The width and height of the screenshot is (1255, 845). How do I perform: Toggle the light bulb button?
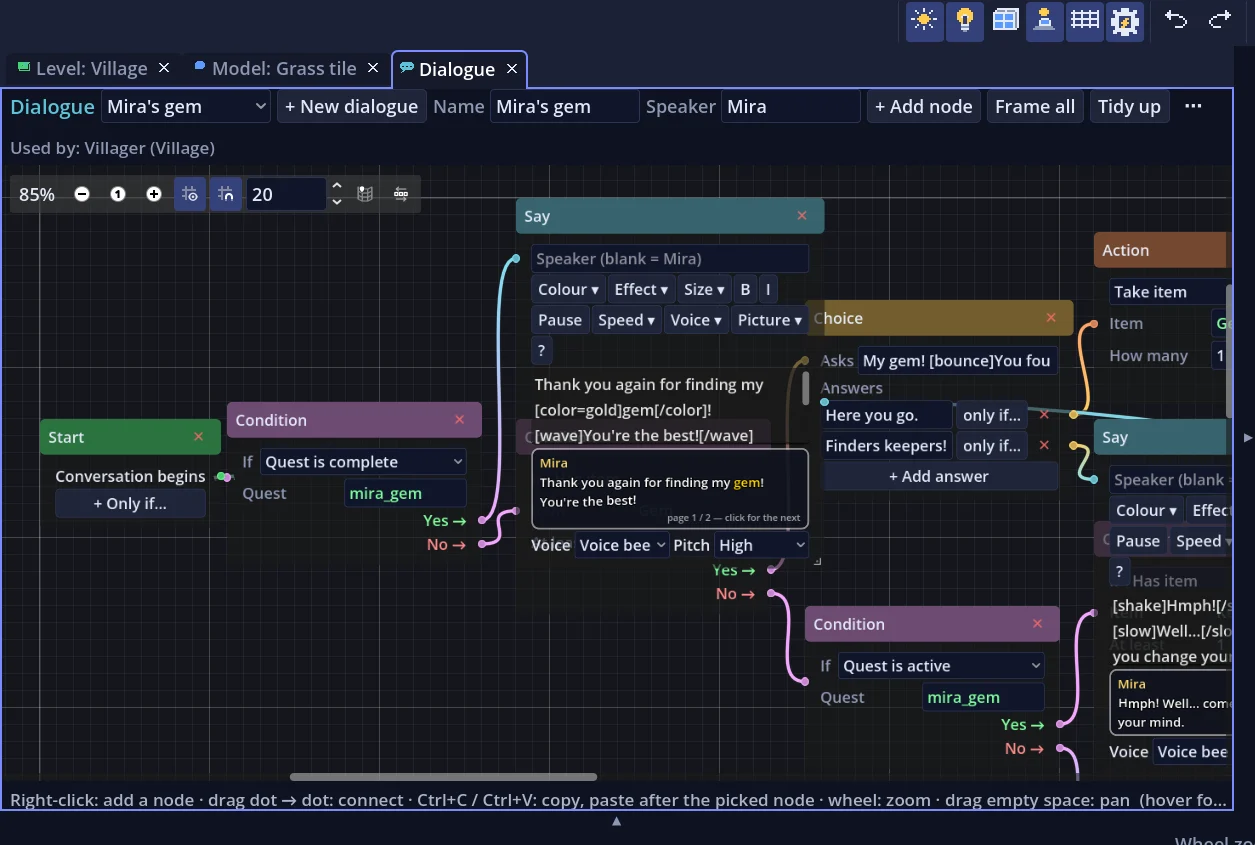coord(964,20)
